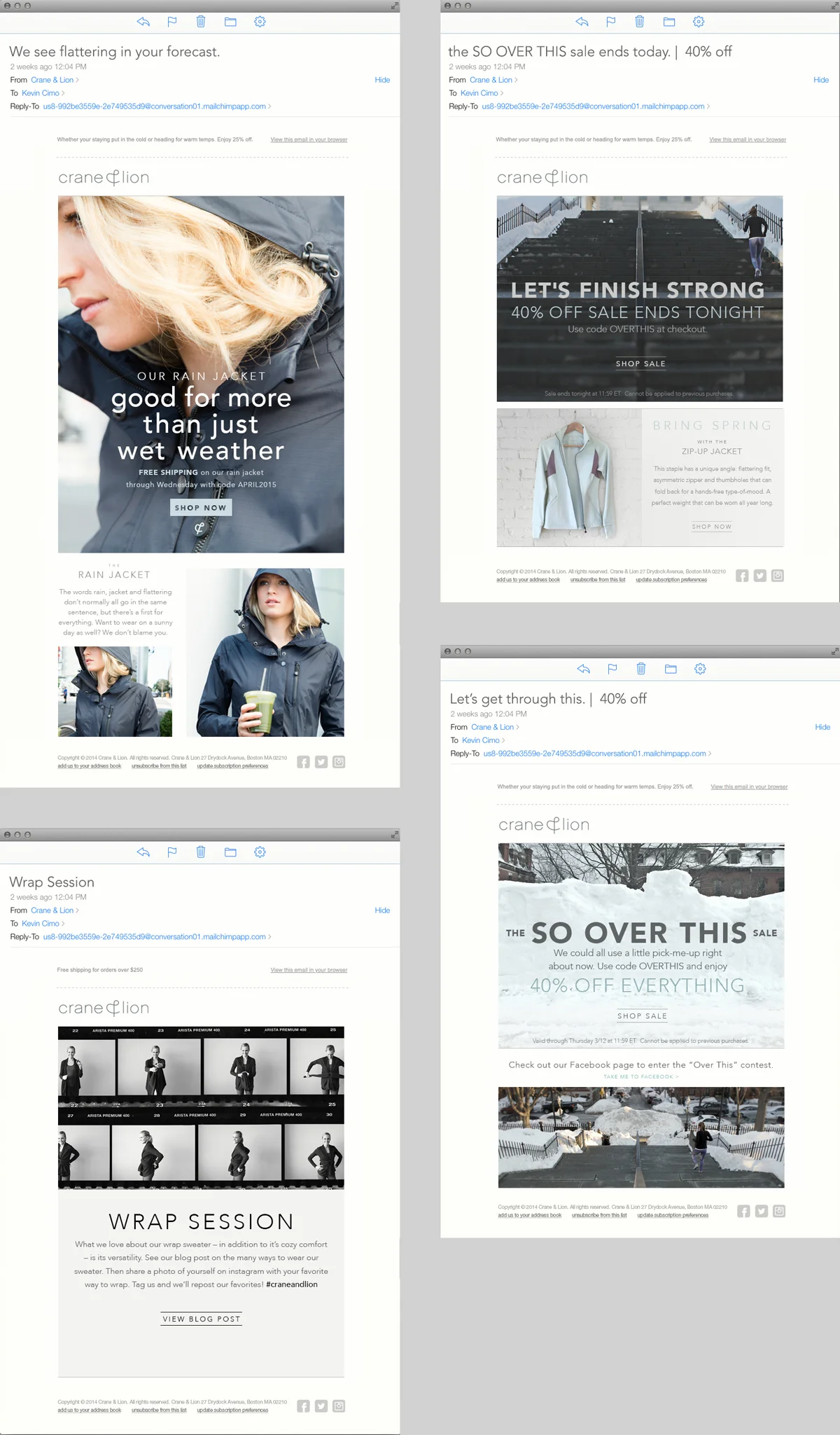840x1435 pixels.
Task: Click SHOP SALE on 'Let's Finish Strong' banner
Action: (640, 363)
